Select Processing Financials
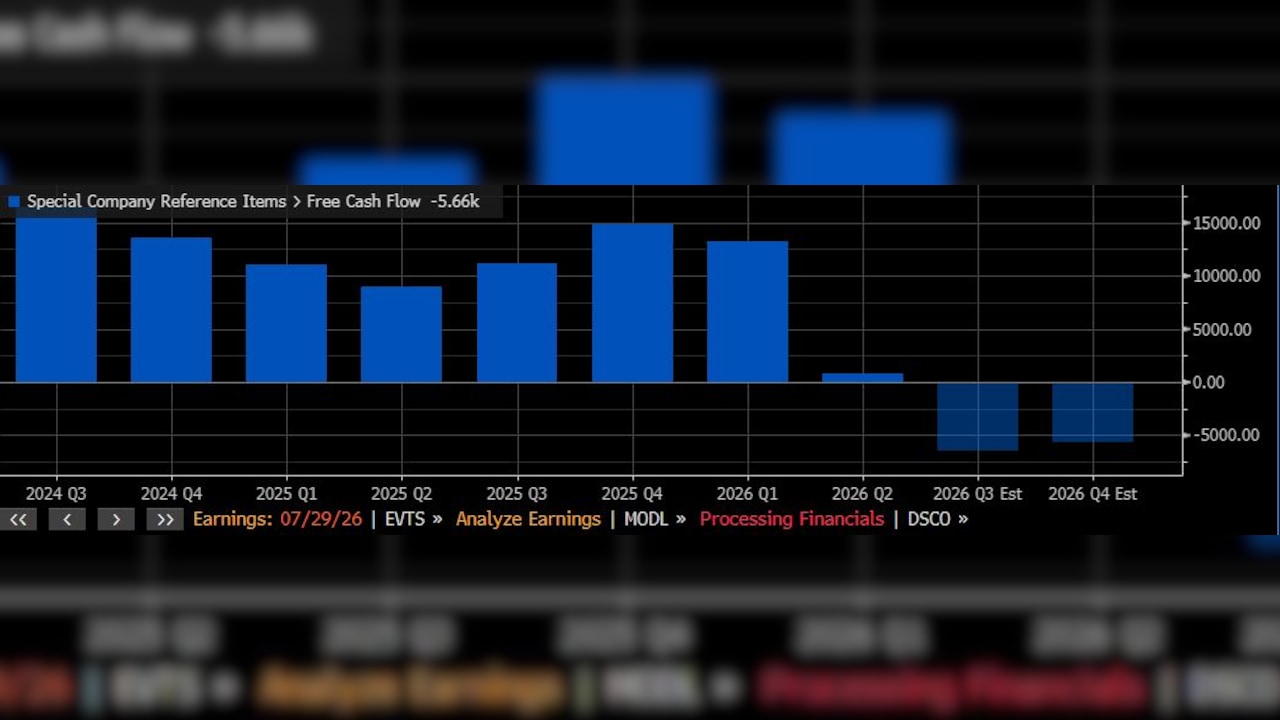Viewport: 1280px width, 720px height. pyautogui.click(x=792, y=519)
